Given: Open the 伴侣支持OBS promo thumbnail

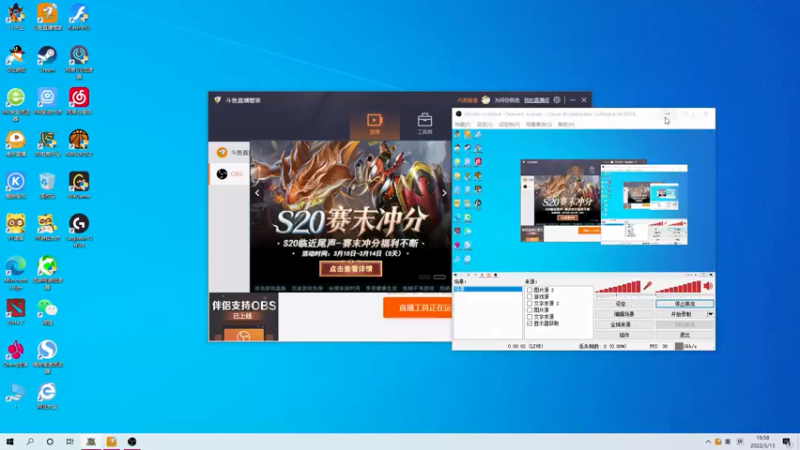Looking at the screenshot, I should 243,317.
